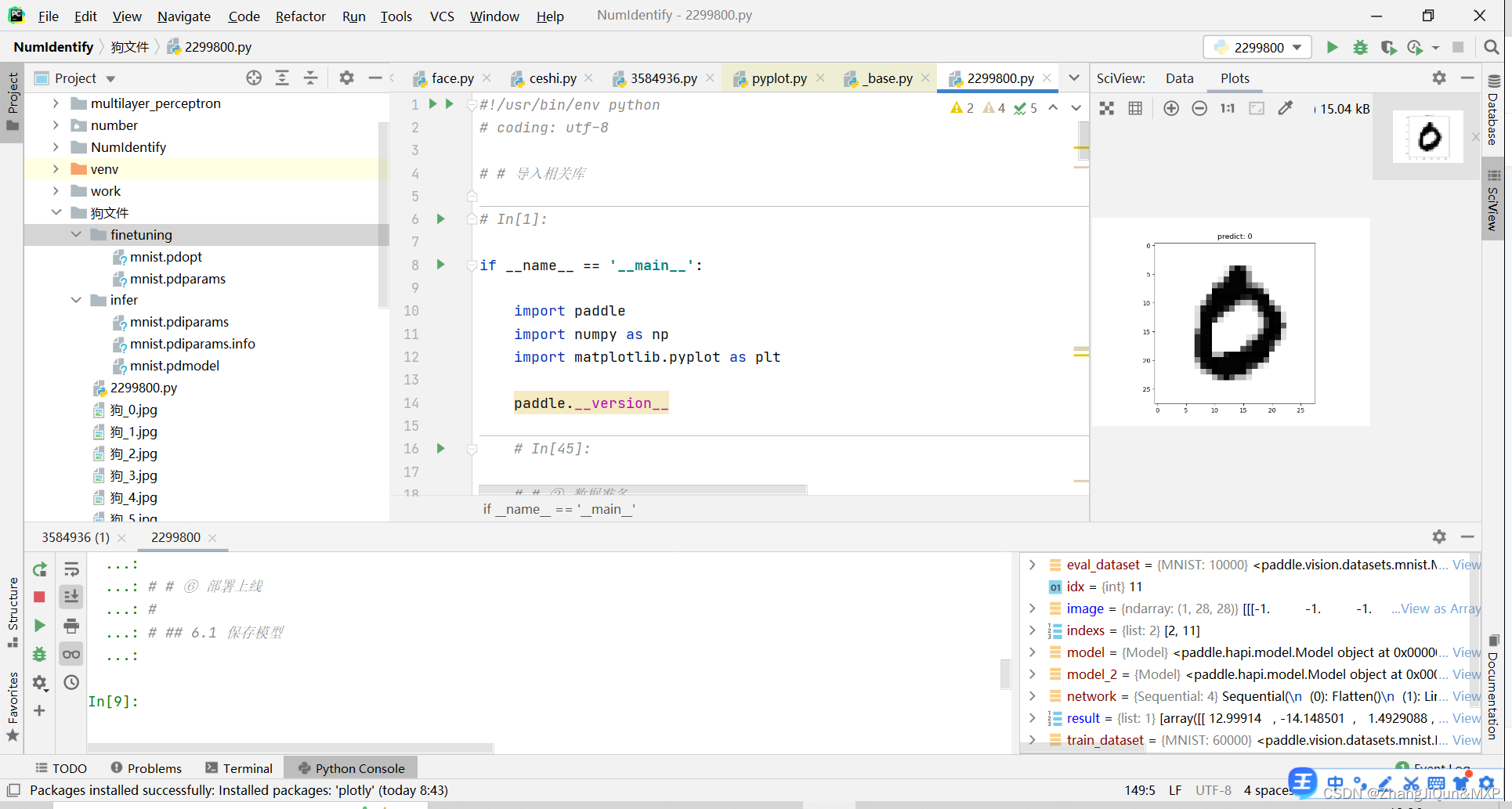Toggle show variables with glasses icon
The image size is (1512, 809).
tap(71, 654)
